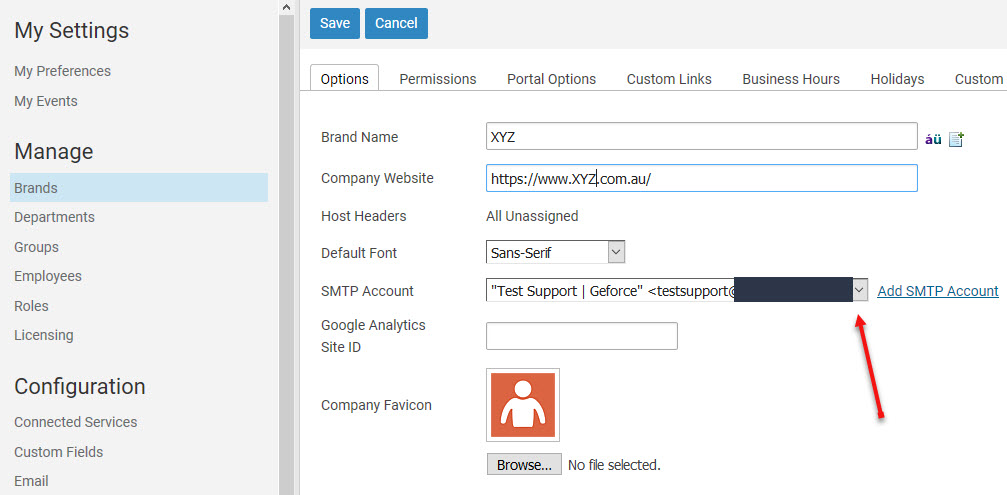The height and width of the screenshot is (495, 1007).
Task: Expand the Default Font dropdown
Action: coord(616,252)
